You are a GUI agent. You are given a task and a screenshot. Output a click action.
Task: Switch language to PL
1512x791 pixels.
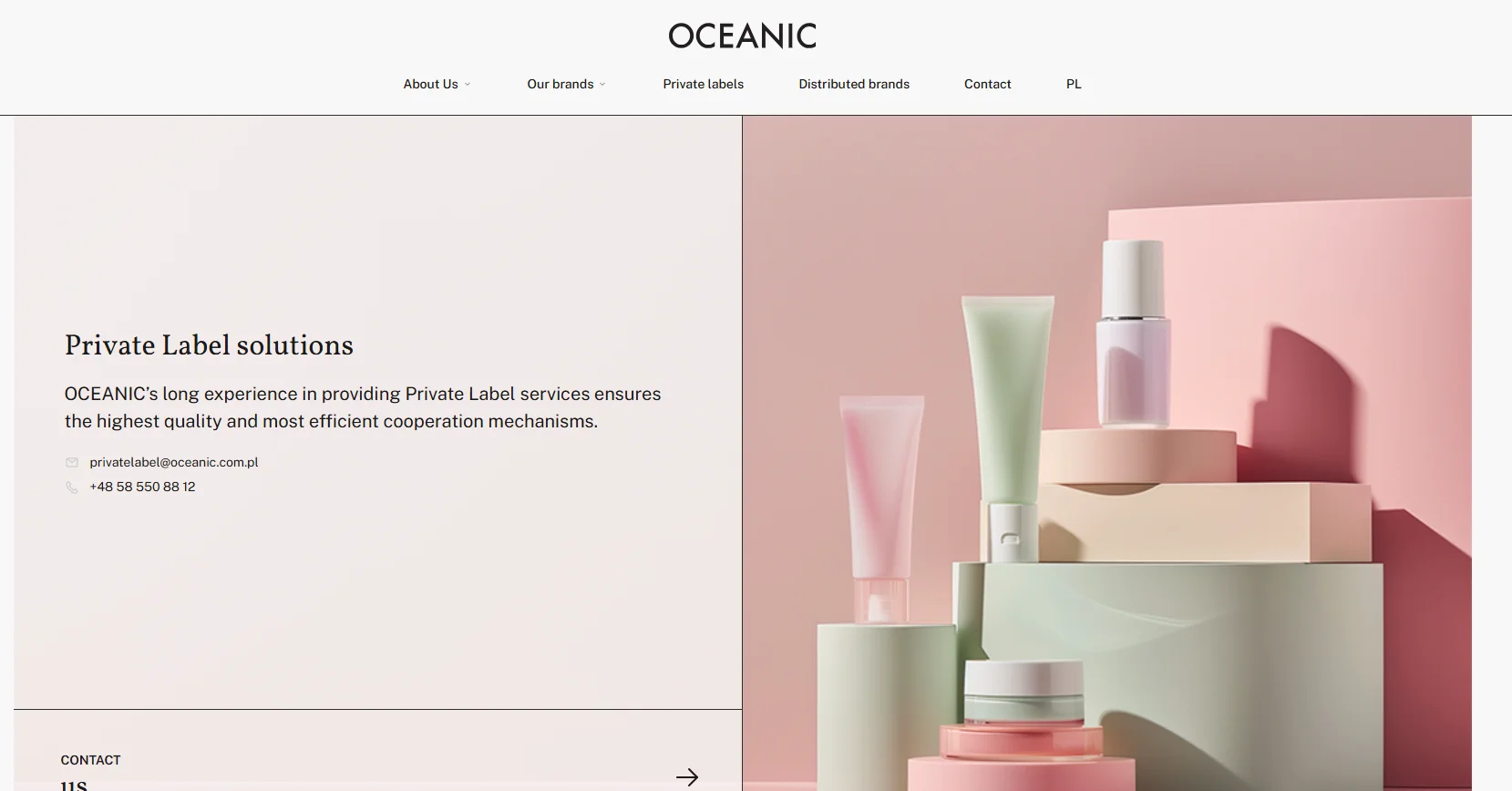(x=1074, y=84)
